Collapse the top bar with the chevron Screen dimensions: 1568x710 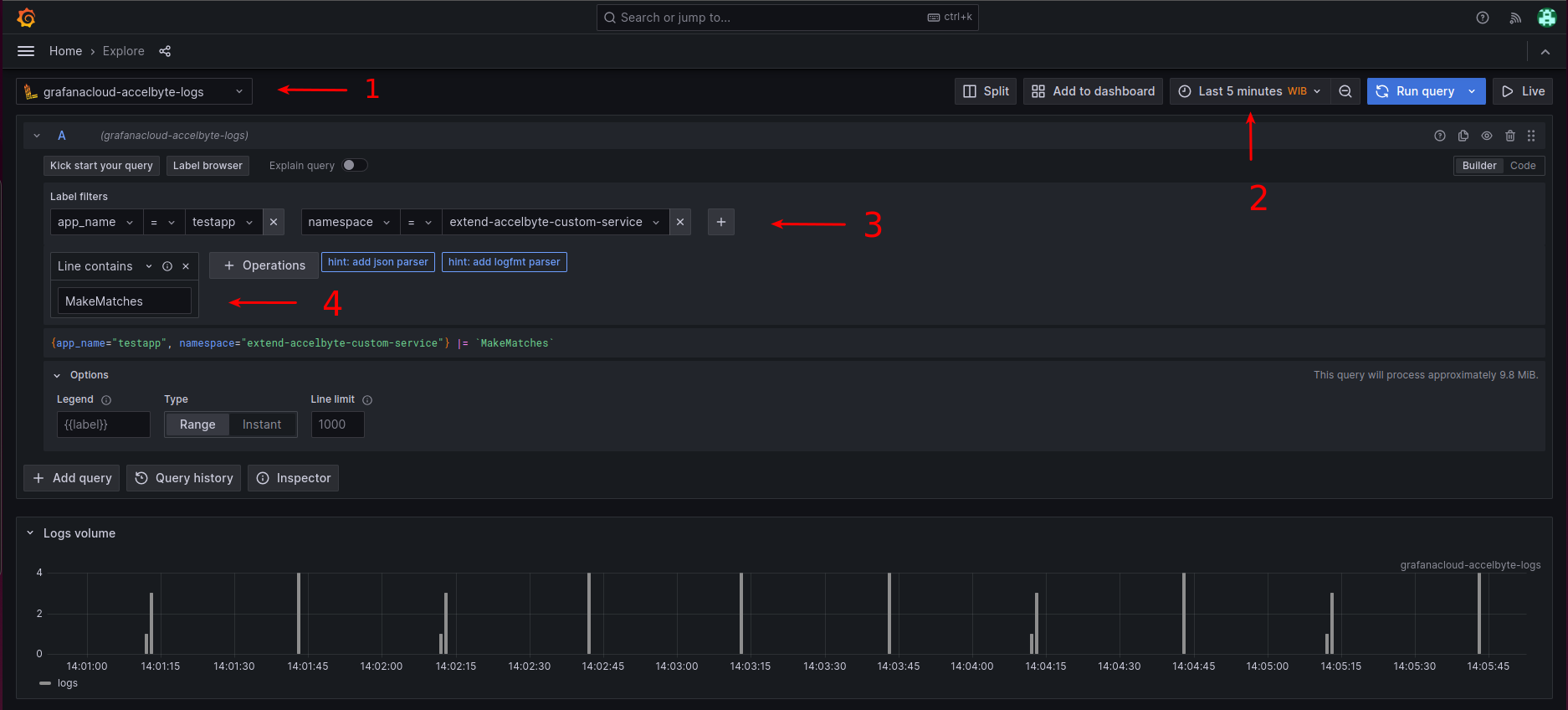1545,52
